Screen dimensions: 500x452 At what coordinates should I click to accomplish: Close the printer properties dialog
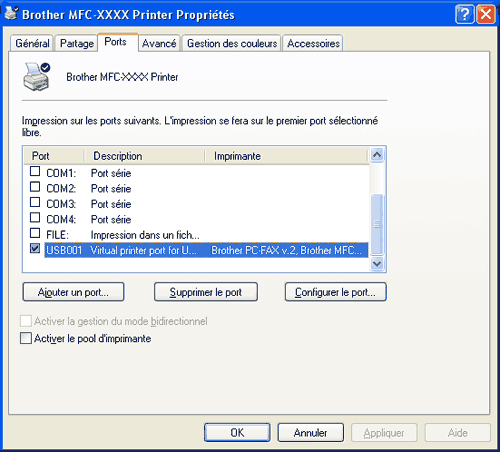coord(486,15)
